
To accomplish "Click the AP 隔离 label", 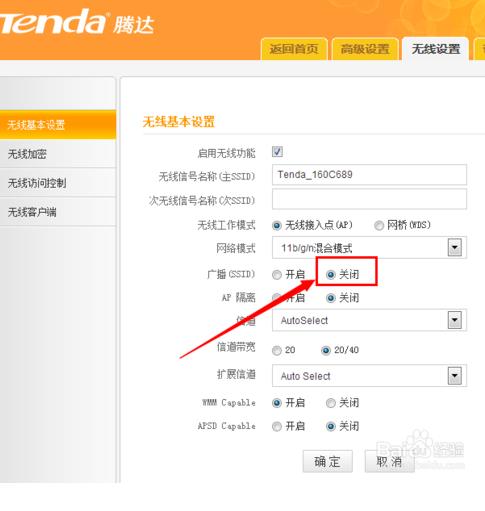I will [239, 297].
